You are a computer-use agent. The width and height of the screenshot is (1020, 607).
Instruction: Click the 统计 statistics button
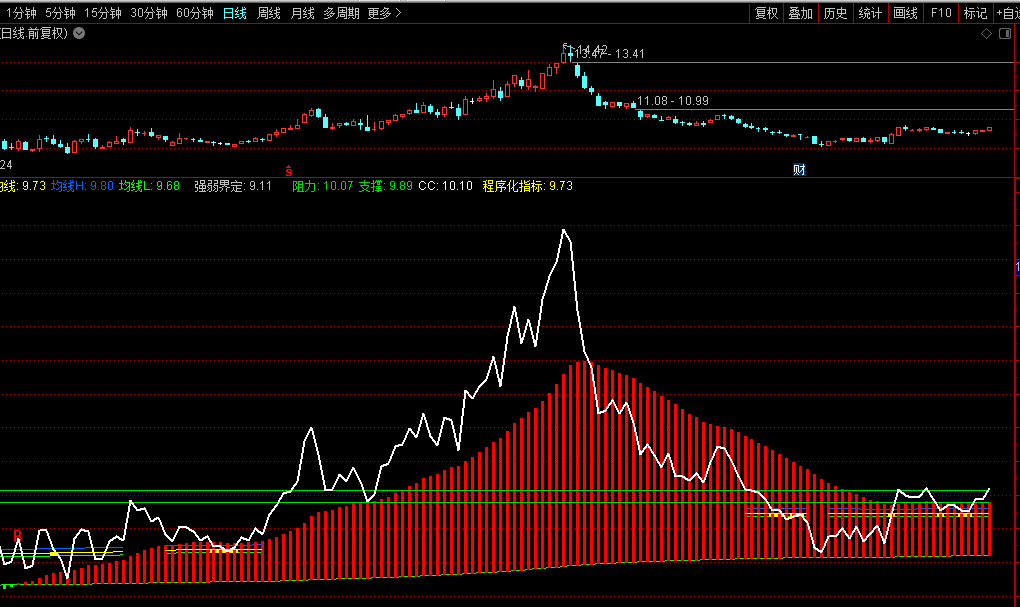[x=870, y=13]
